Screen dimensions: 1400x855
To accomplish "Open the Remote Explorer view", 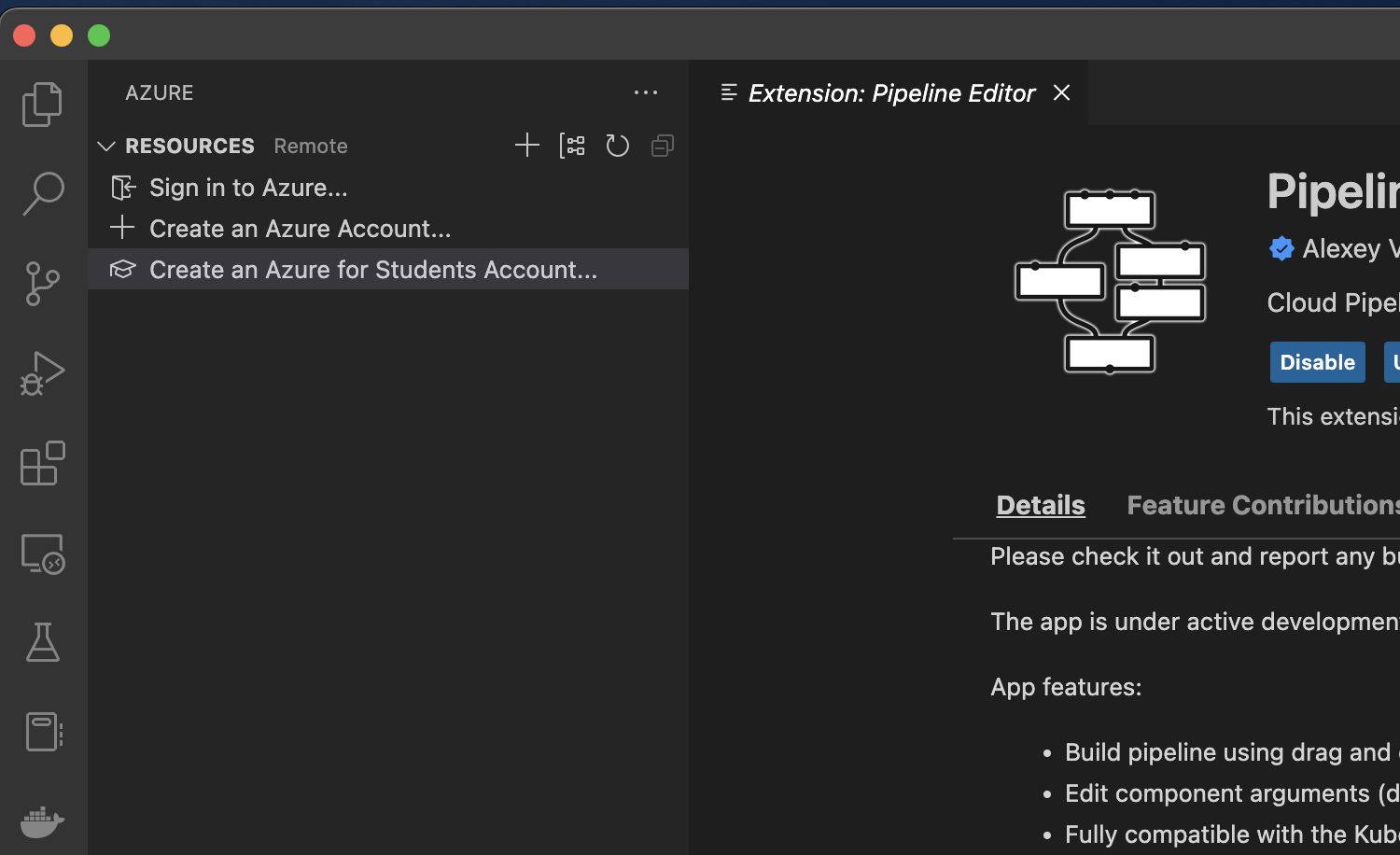I will click(43, 554).
